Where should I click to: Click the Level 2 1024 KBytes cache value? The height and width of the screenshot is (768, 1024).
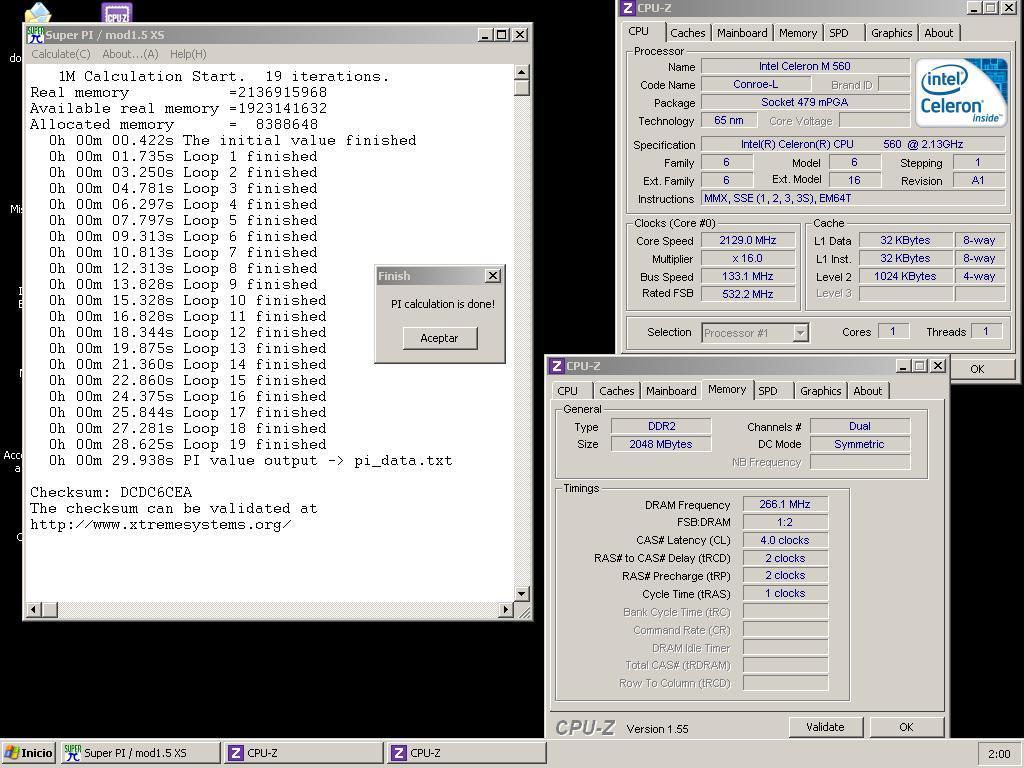point(905,276)
